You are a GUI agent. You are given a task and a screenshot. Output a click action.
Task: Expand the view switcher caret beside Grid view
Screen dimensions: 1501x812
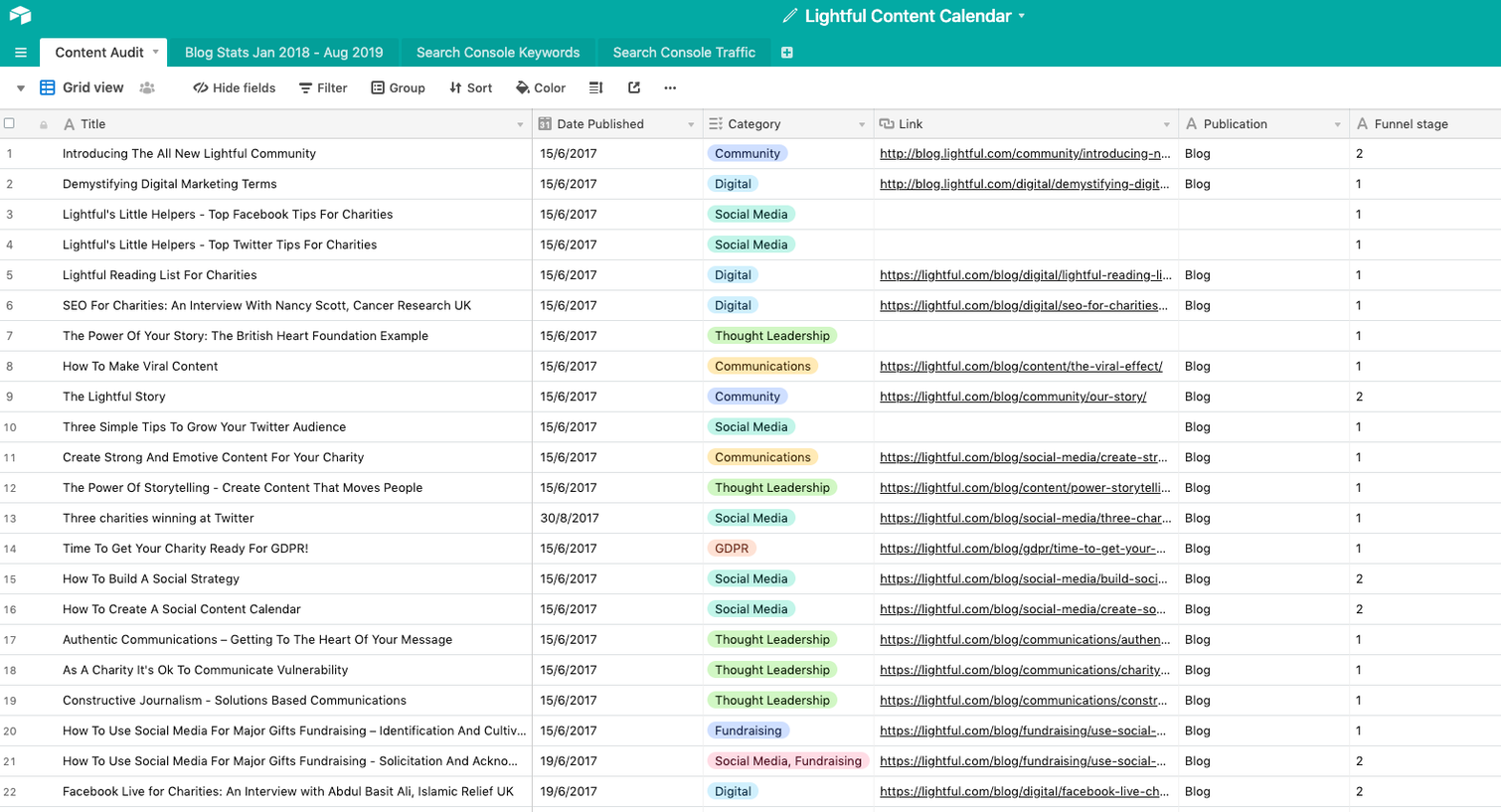(x=20, y=88)
